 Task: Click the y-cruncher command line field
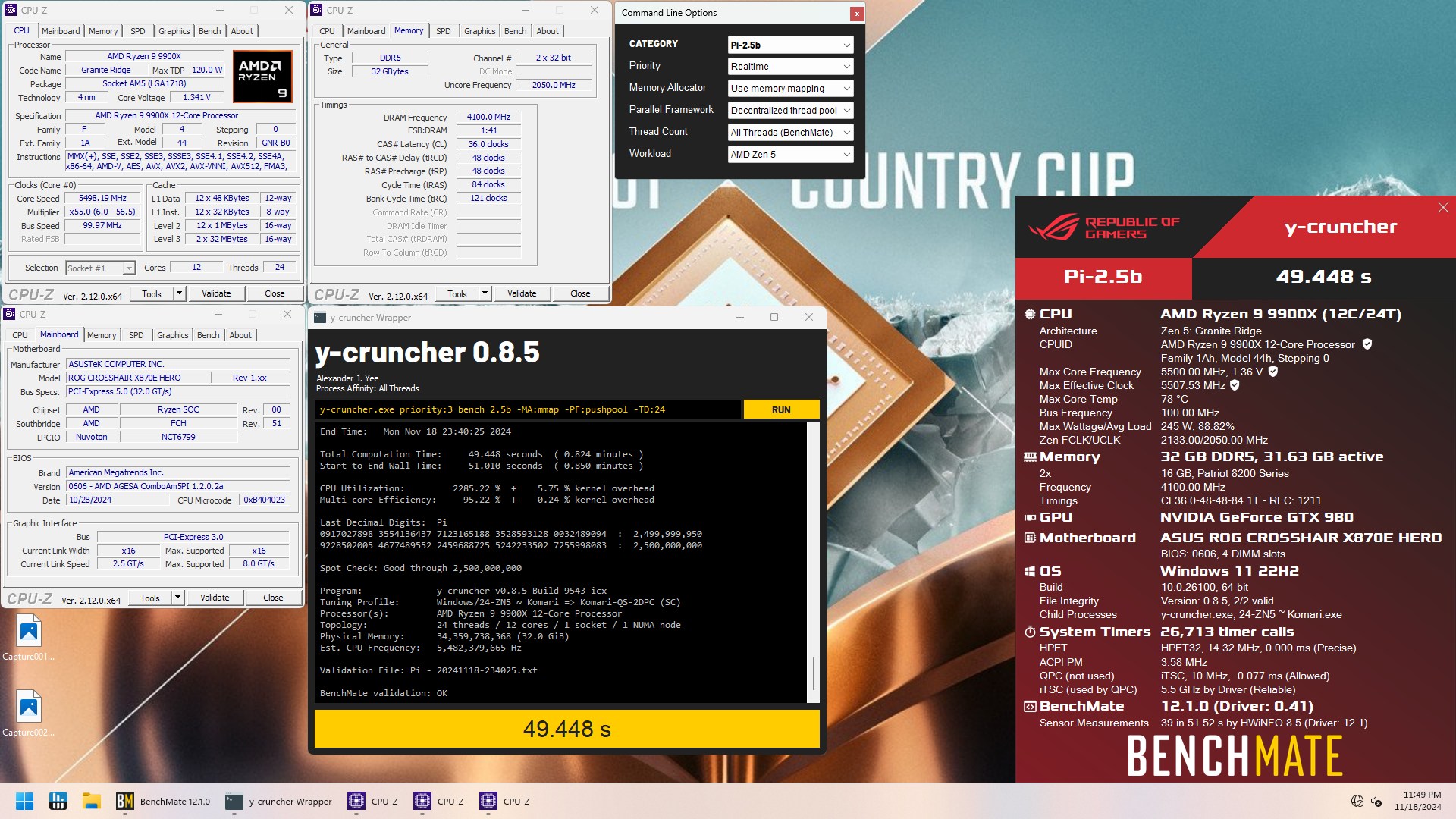click(527, 409)
